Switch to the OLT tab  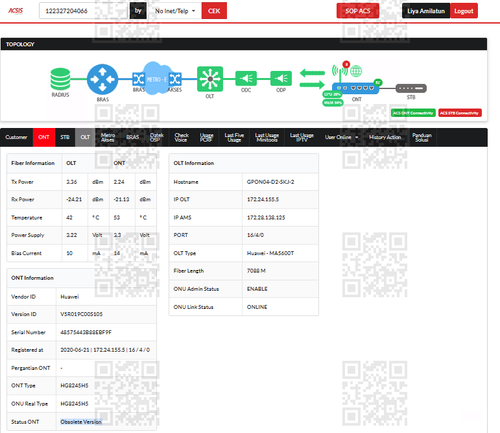click(85, 137)
